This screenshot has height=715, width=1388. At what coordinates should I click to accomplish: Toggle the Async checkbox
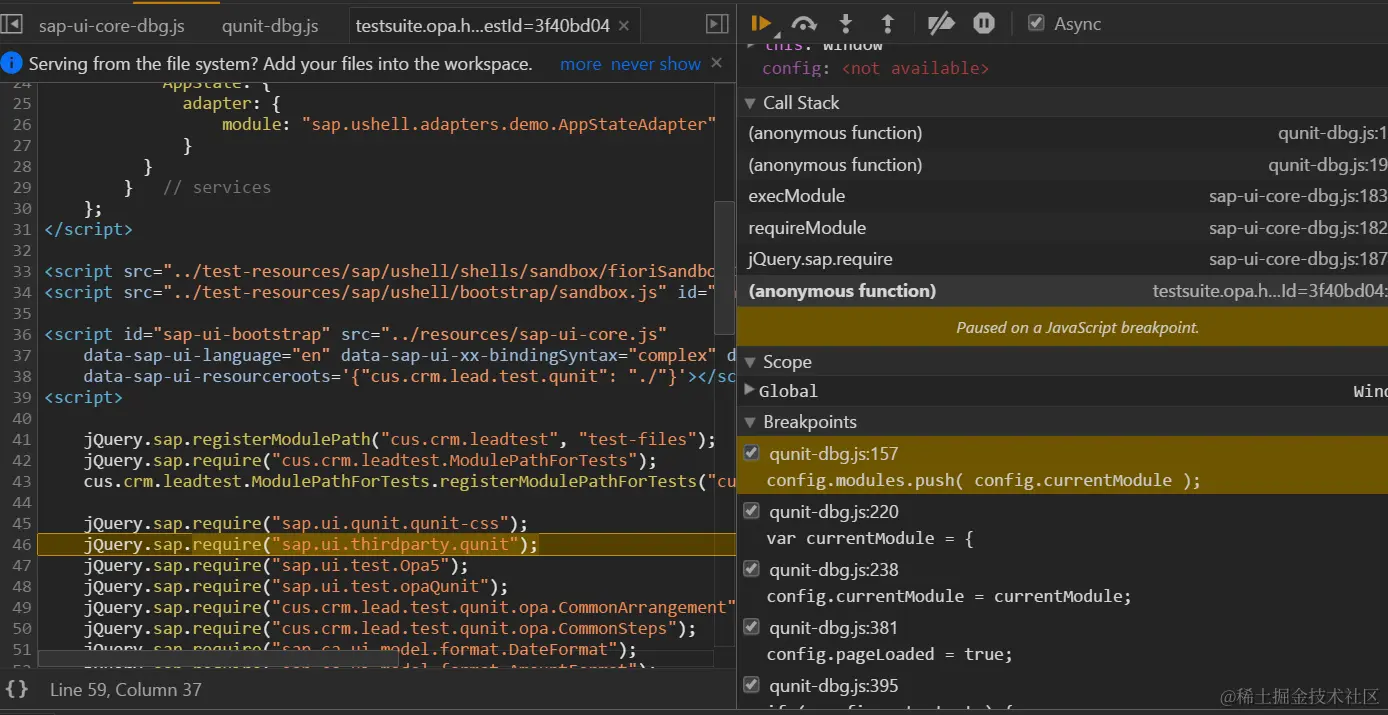pos(1037,23)
